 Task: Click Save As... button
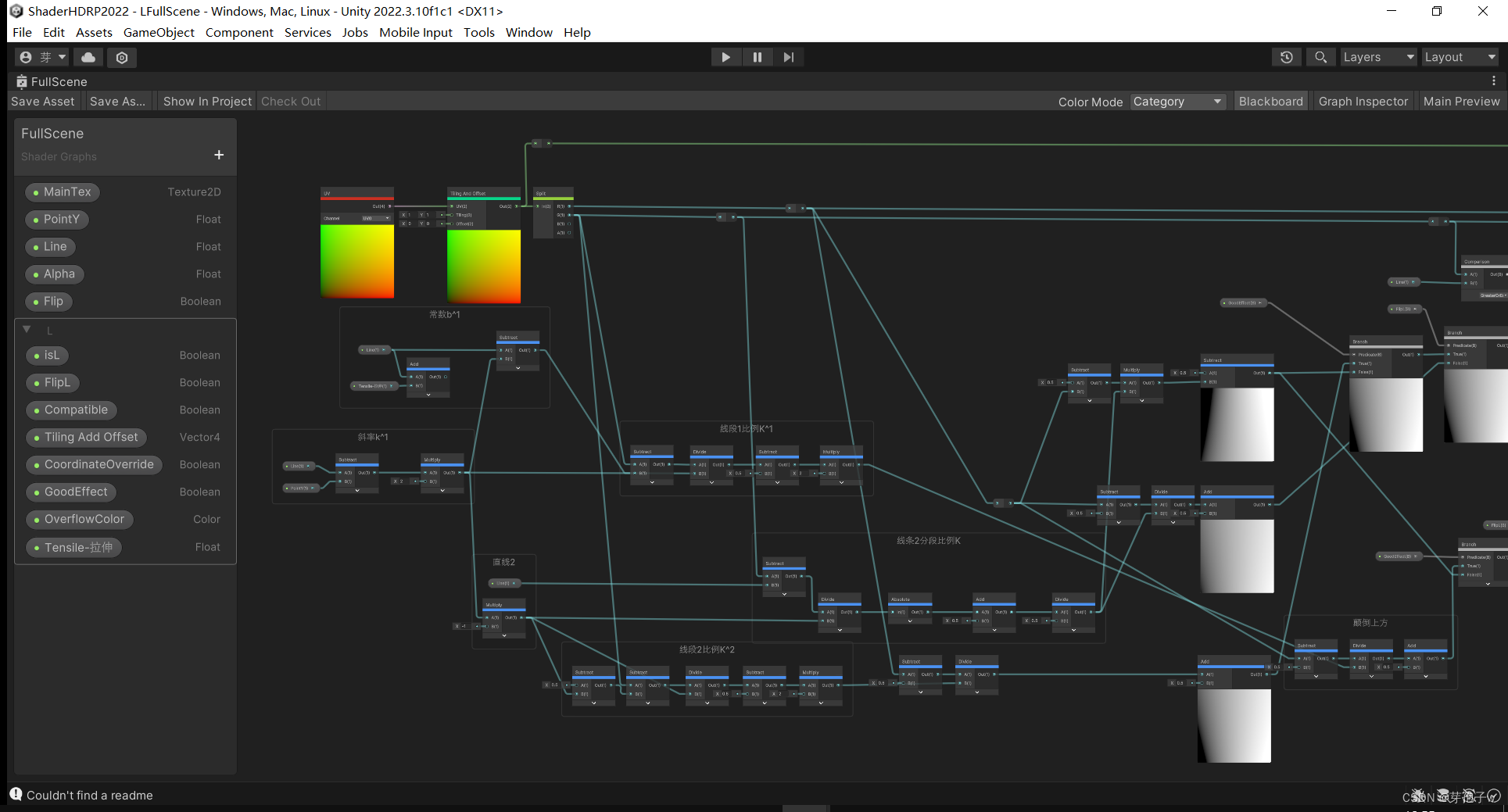(x=117, y=102)
